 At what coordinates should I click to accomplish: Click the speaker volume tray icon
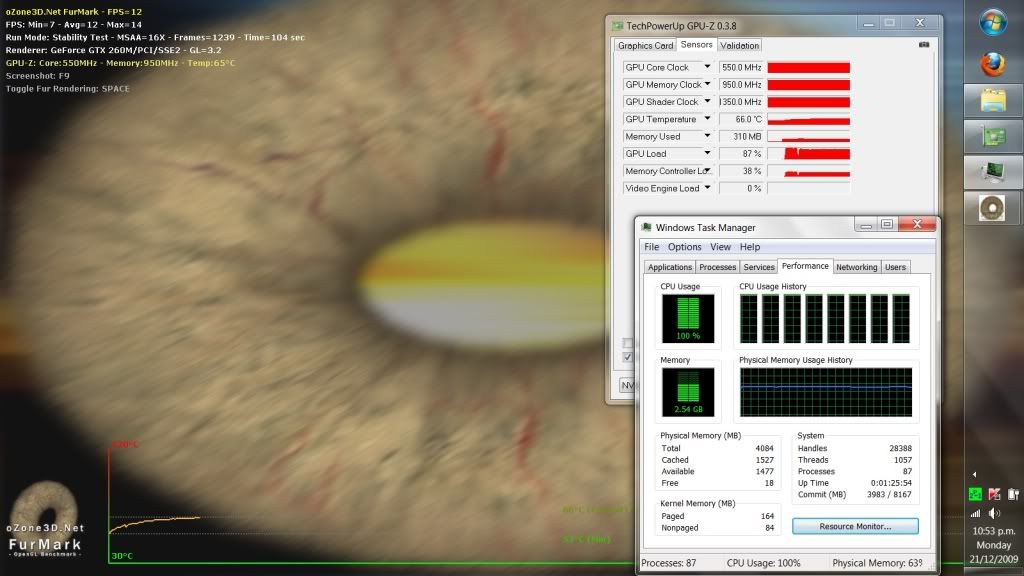tap(994, 513)
